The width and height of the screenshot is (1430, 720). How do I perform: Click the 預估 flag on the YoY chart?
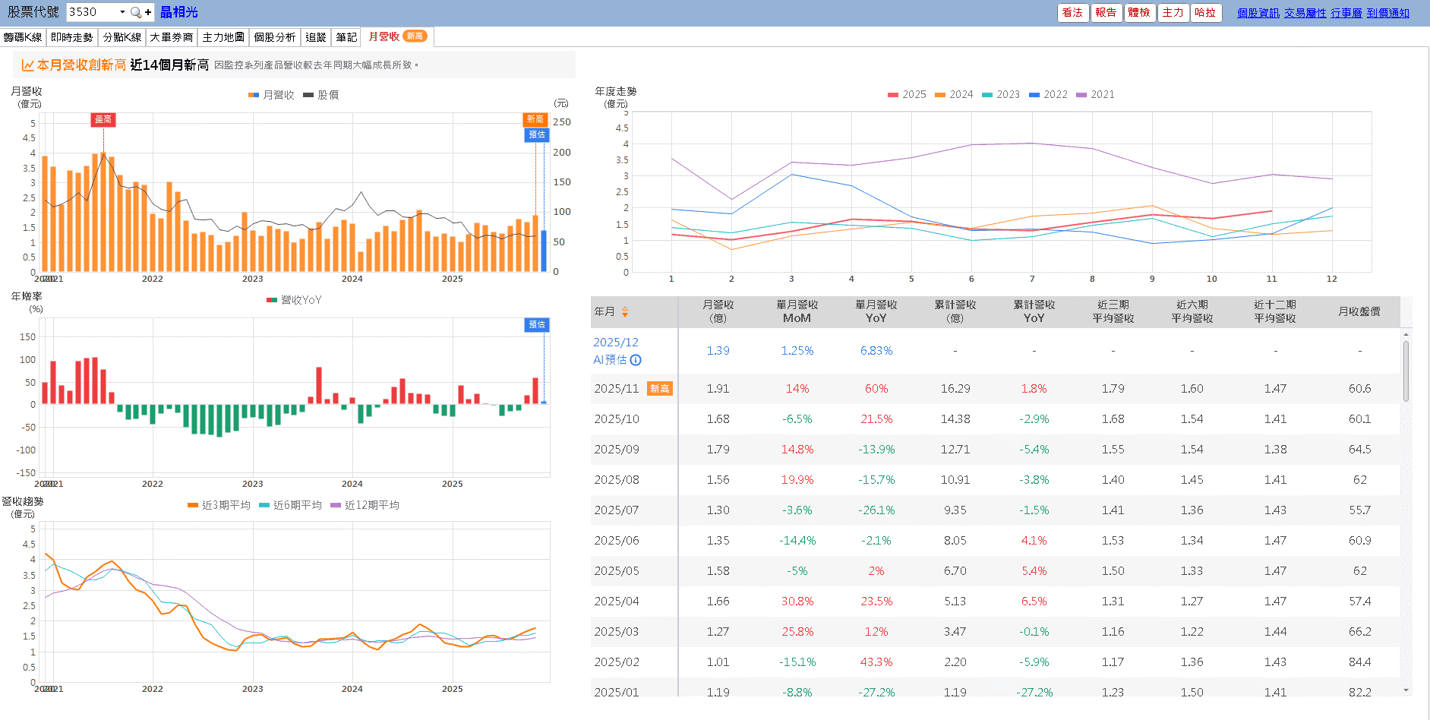pyautogui.click(x=537, y=325)
